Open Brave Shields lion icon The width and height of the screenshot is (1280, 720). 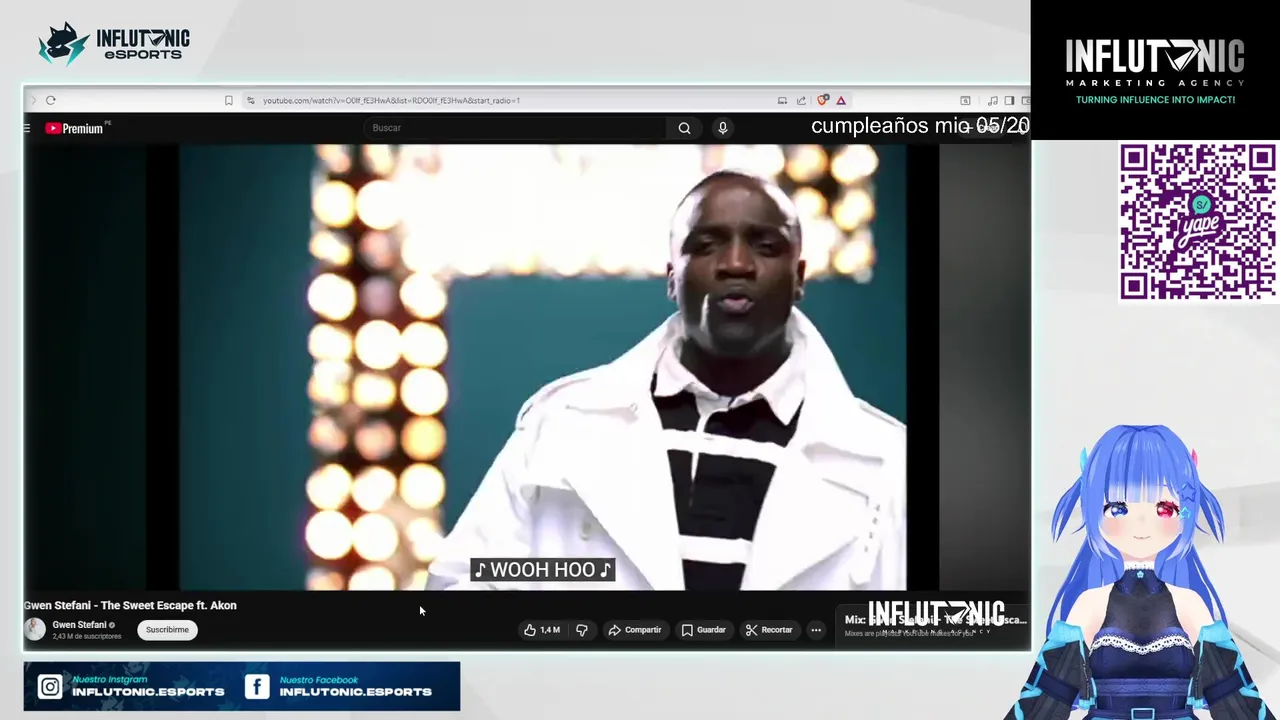point(822,100)
